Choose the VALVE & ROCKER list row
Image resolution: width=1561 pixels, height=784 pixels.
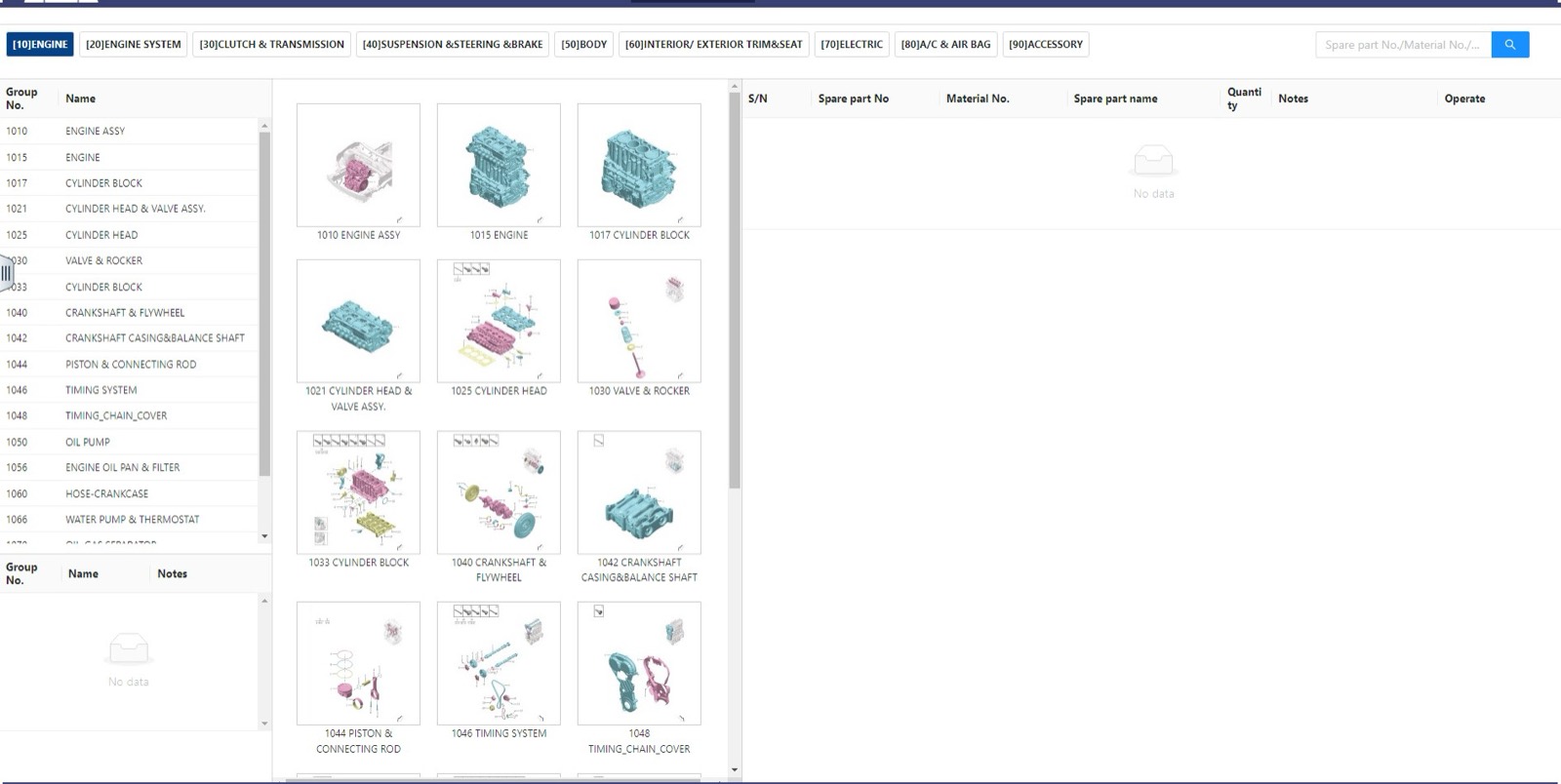(x=129, y=260)
